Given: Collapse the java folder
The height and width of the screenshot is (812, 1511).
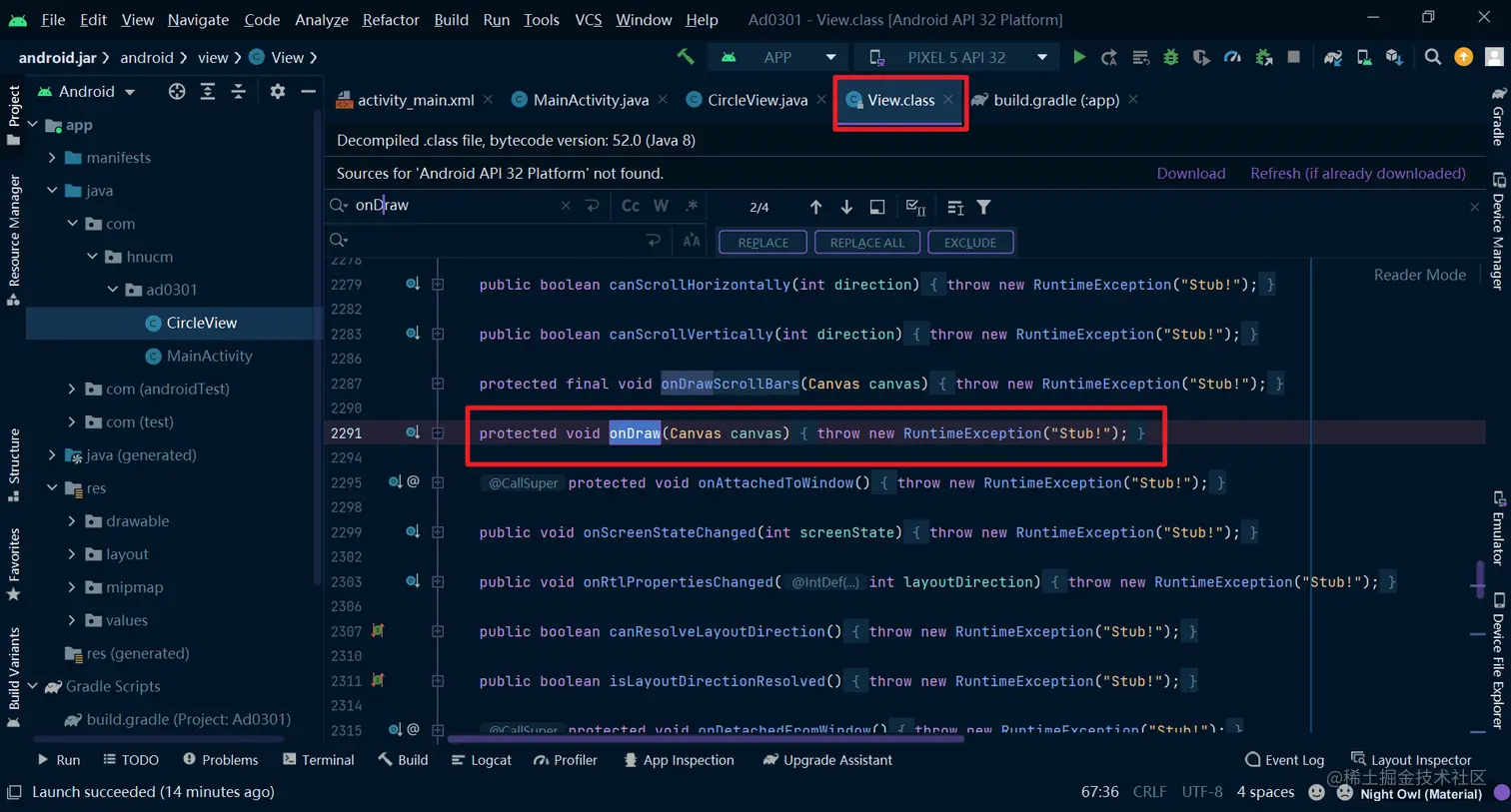Looking at the screenshot, I should (x=52, y=191).
